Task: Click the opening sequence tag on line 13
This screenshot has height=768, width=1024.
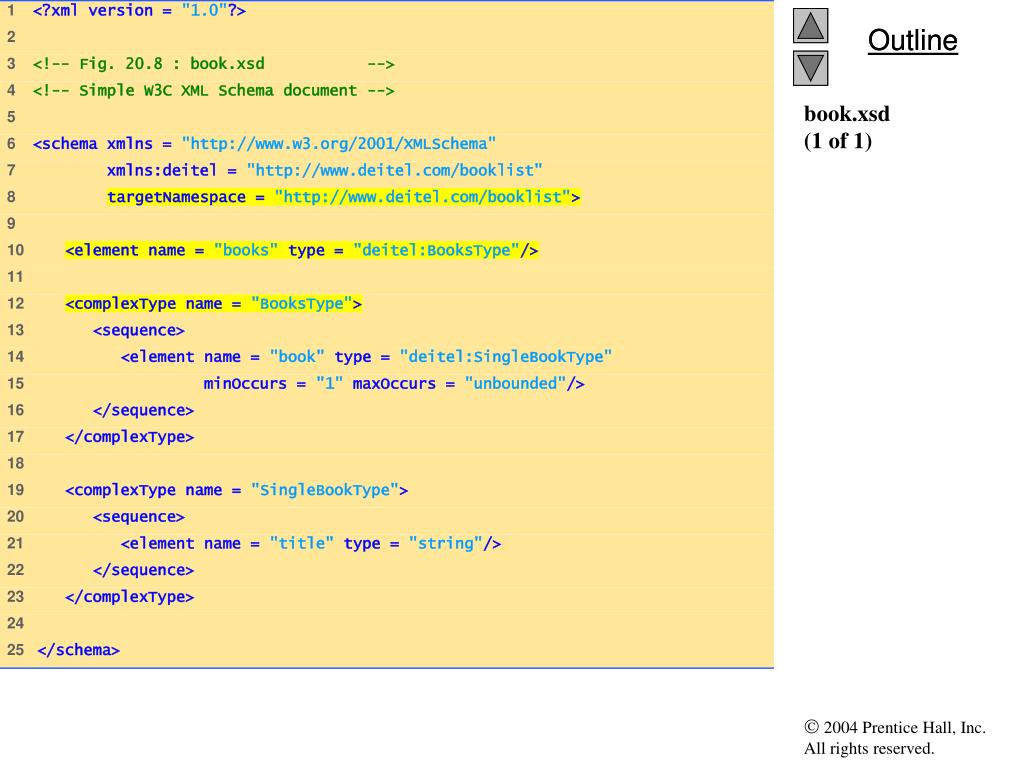Action: click(138, 330)
